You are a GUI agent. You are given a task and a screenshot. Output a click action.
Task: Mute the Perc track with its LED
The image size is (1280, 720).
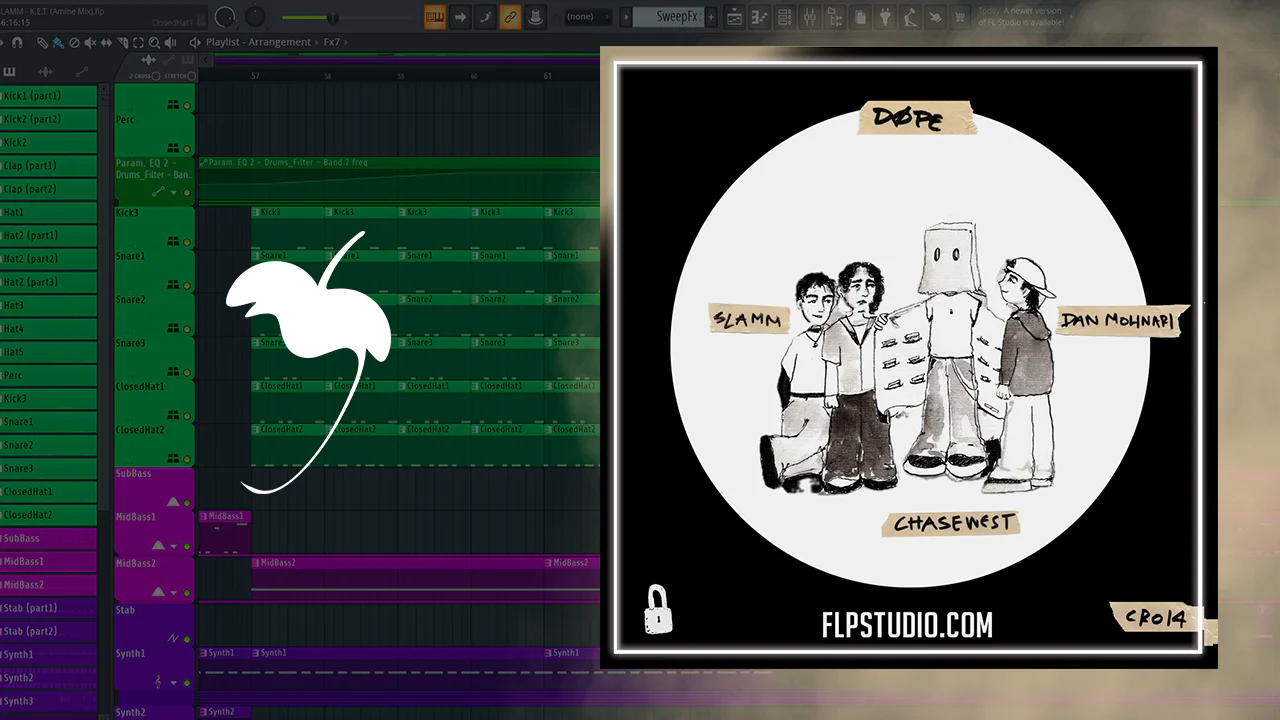(x=187, y=148)
